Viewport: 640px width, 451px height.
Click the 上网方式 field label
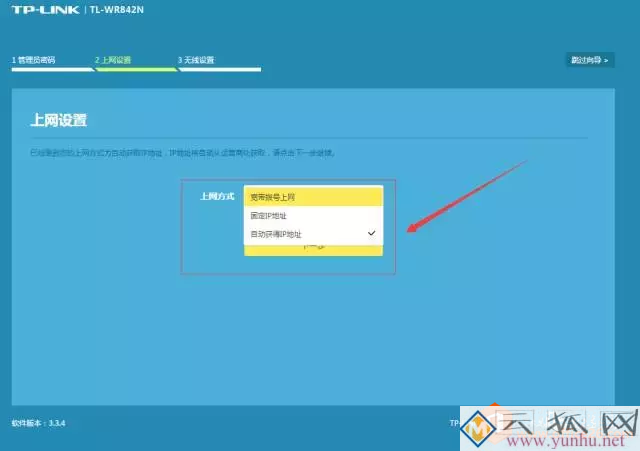click(217, 196)
